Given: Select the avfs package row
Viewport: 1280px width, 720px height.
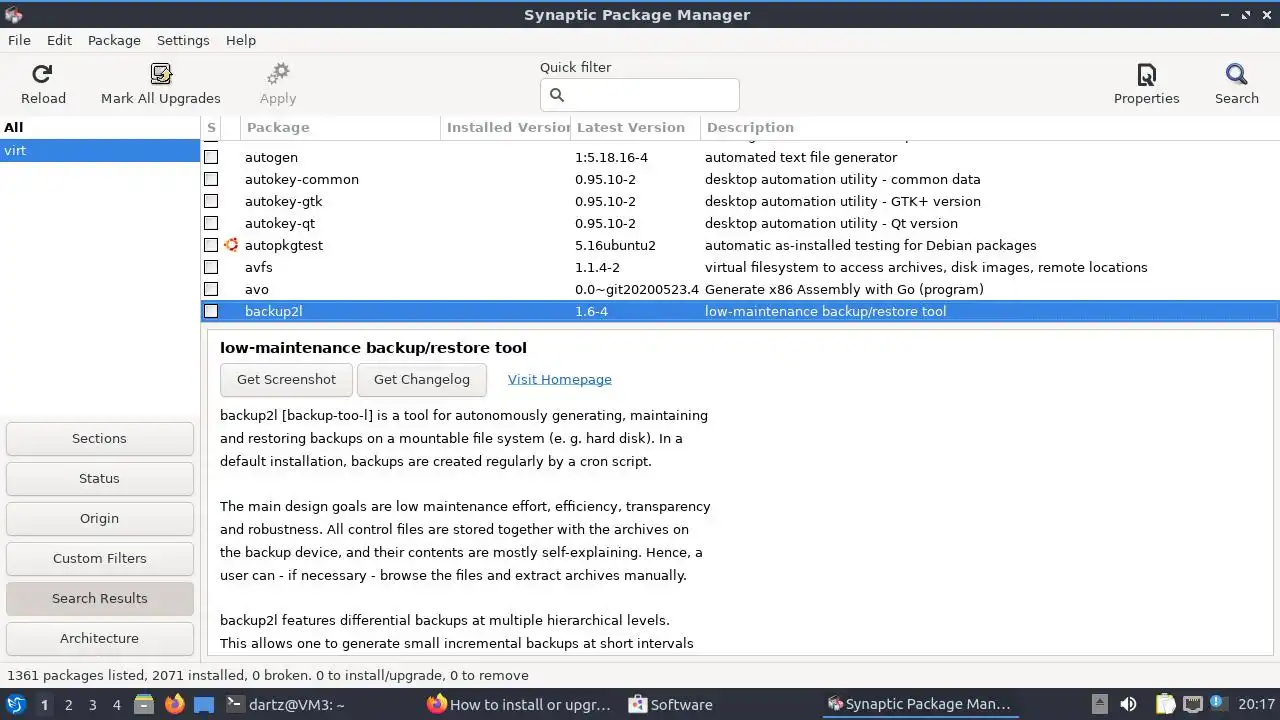Looking at the screenshot, I should pos(740,267).
